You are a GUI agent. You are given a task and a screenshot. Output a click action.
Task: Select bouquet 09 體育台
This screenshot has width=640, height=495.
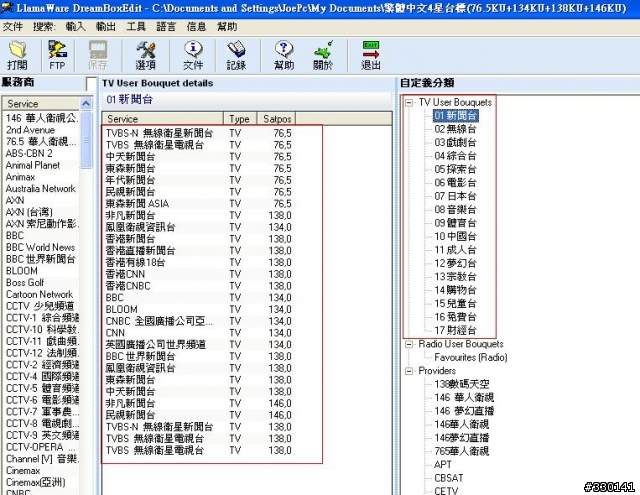coord(455,223)
